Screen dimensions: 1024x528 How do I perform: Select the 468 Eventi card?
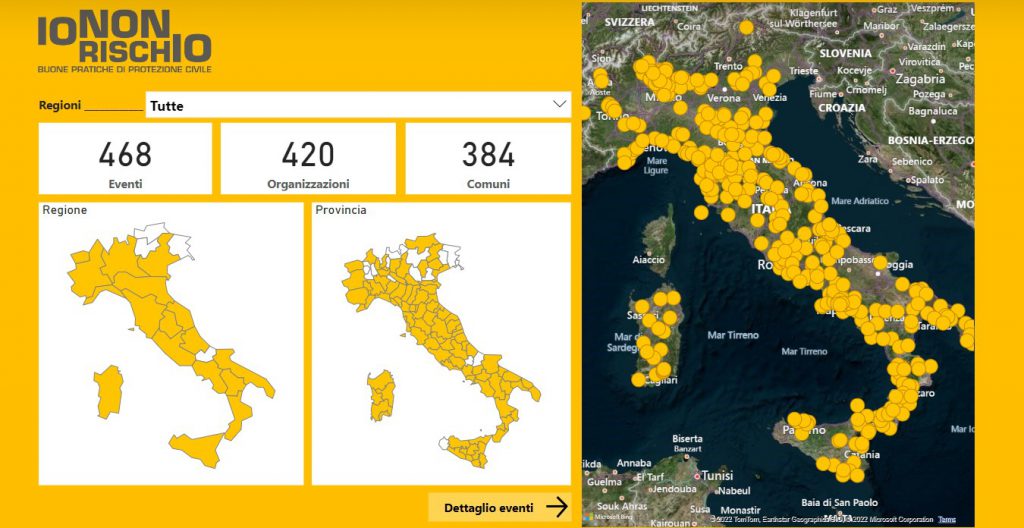[125, 159]
